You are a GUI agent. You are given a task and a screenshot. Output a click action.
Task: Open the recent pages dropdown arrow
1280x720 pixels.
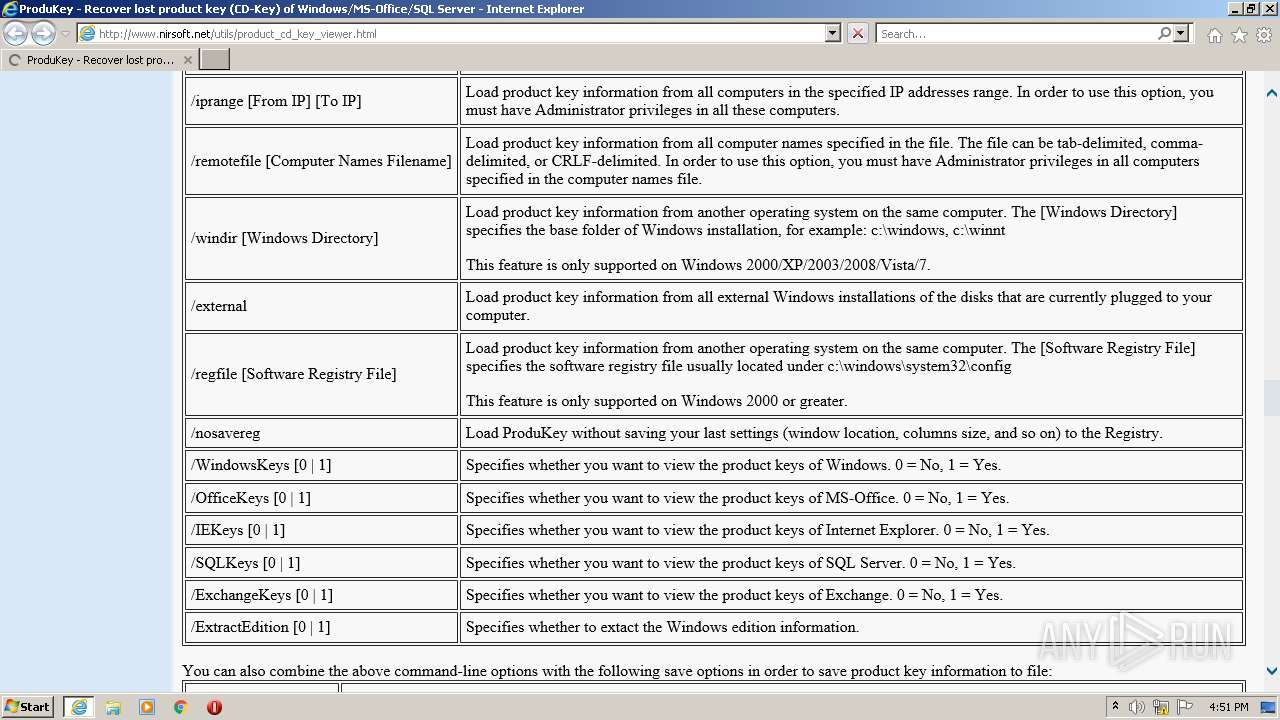point(66,34)
